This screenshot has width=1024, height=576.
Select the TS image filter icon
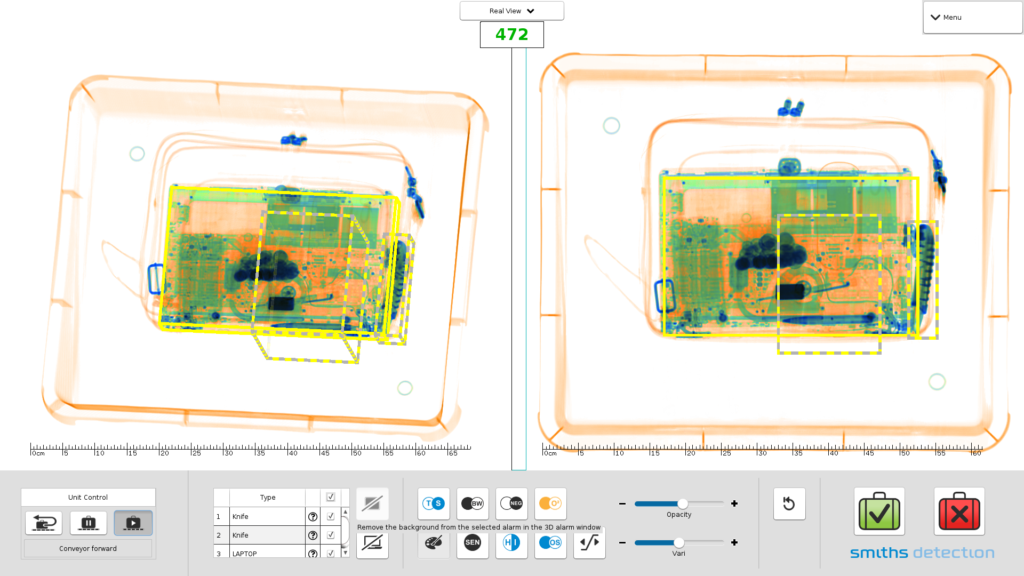click(433, 503)
